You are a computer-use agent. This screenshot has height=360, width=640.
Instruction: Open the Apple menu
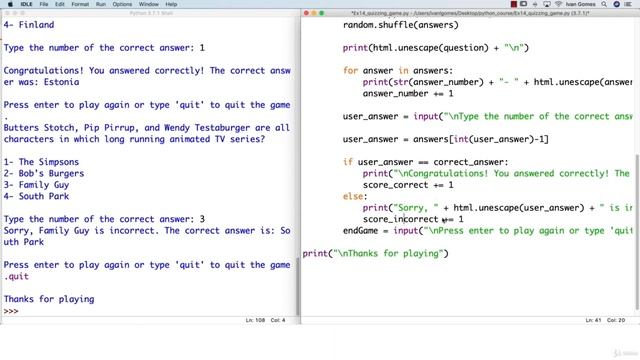point(10,4)
